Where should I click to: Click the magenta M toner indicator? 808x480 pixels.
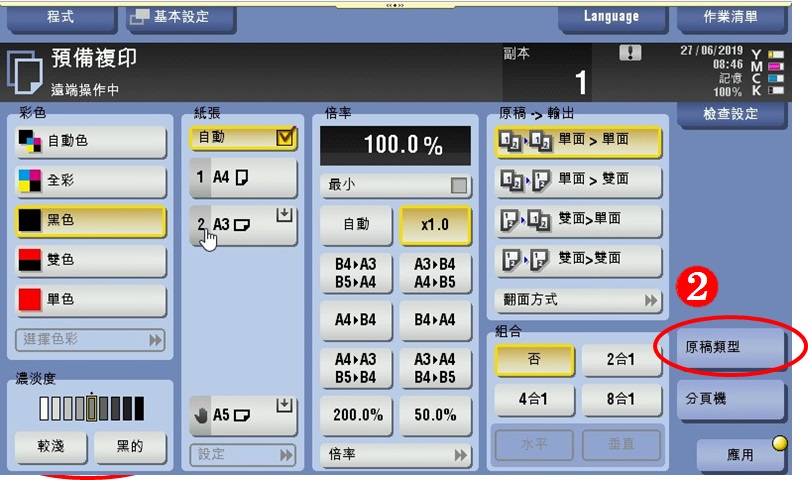[x=776, y=67]
